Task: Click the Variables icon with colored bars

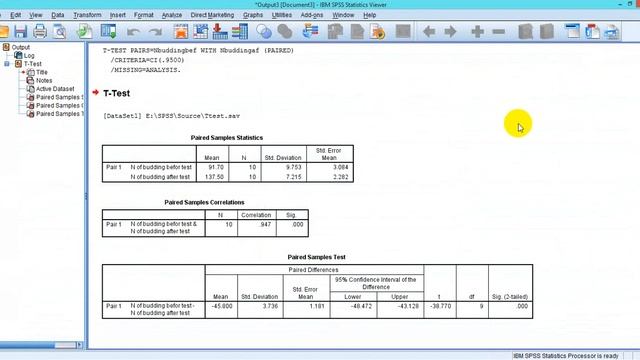Action: click(x=240, y=31)
